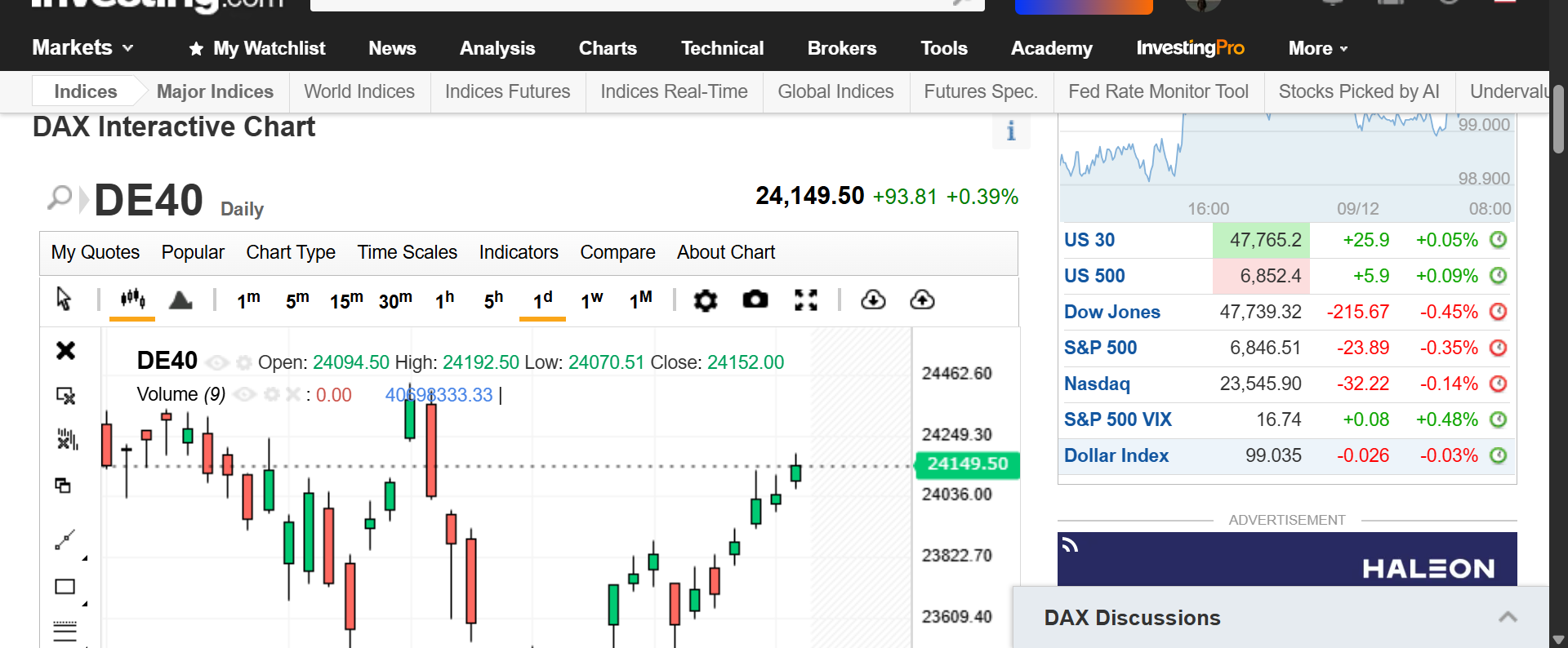Hide the Volume indicator via eye icon

244,395
